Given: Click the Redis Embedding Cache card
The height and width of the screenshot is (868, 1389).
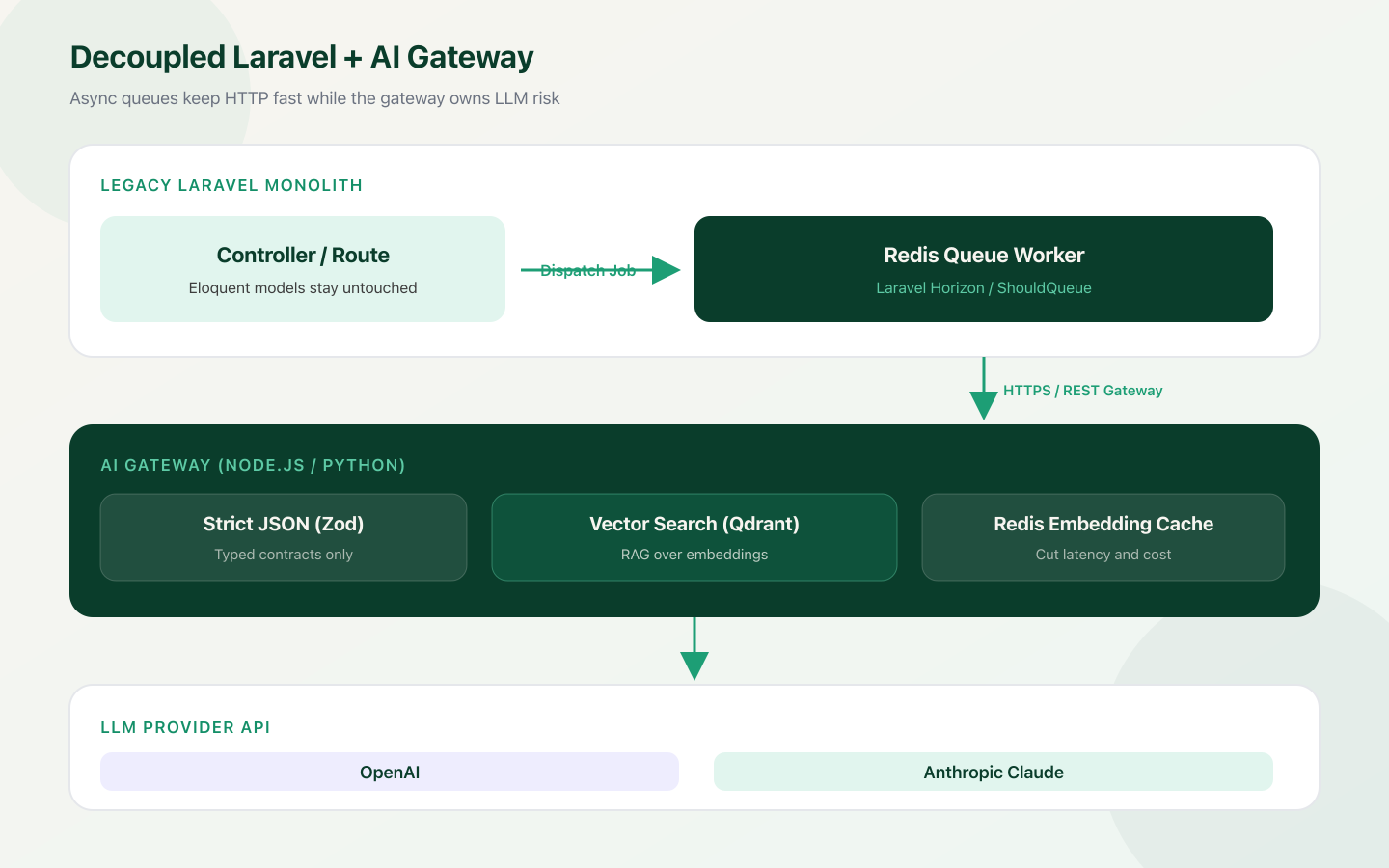Looking at the screenshot, I should (x=1103, y=537).
